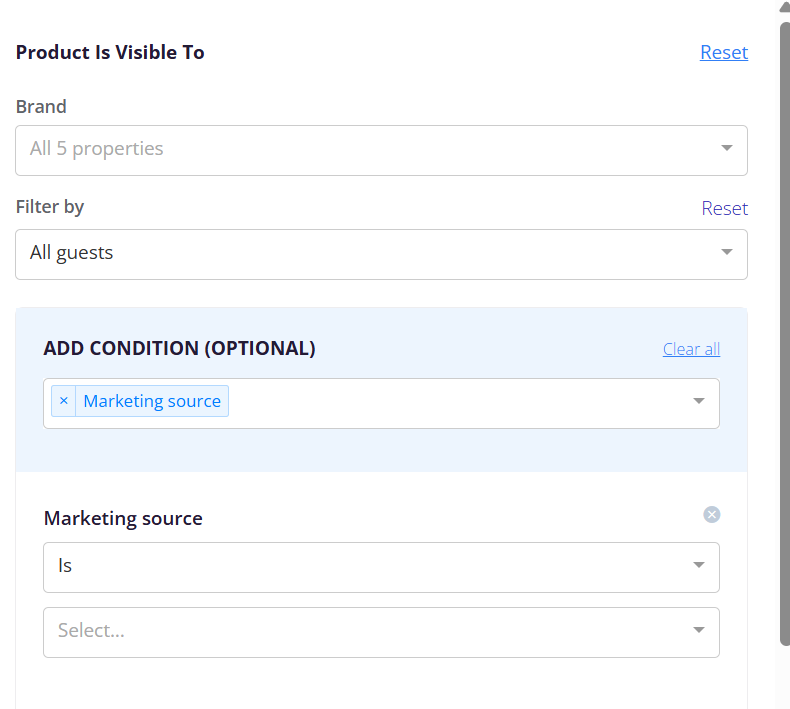Clear all added conditions

click(691, 349)
